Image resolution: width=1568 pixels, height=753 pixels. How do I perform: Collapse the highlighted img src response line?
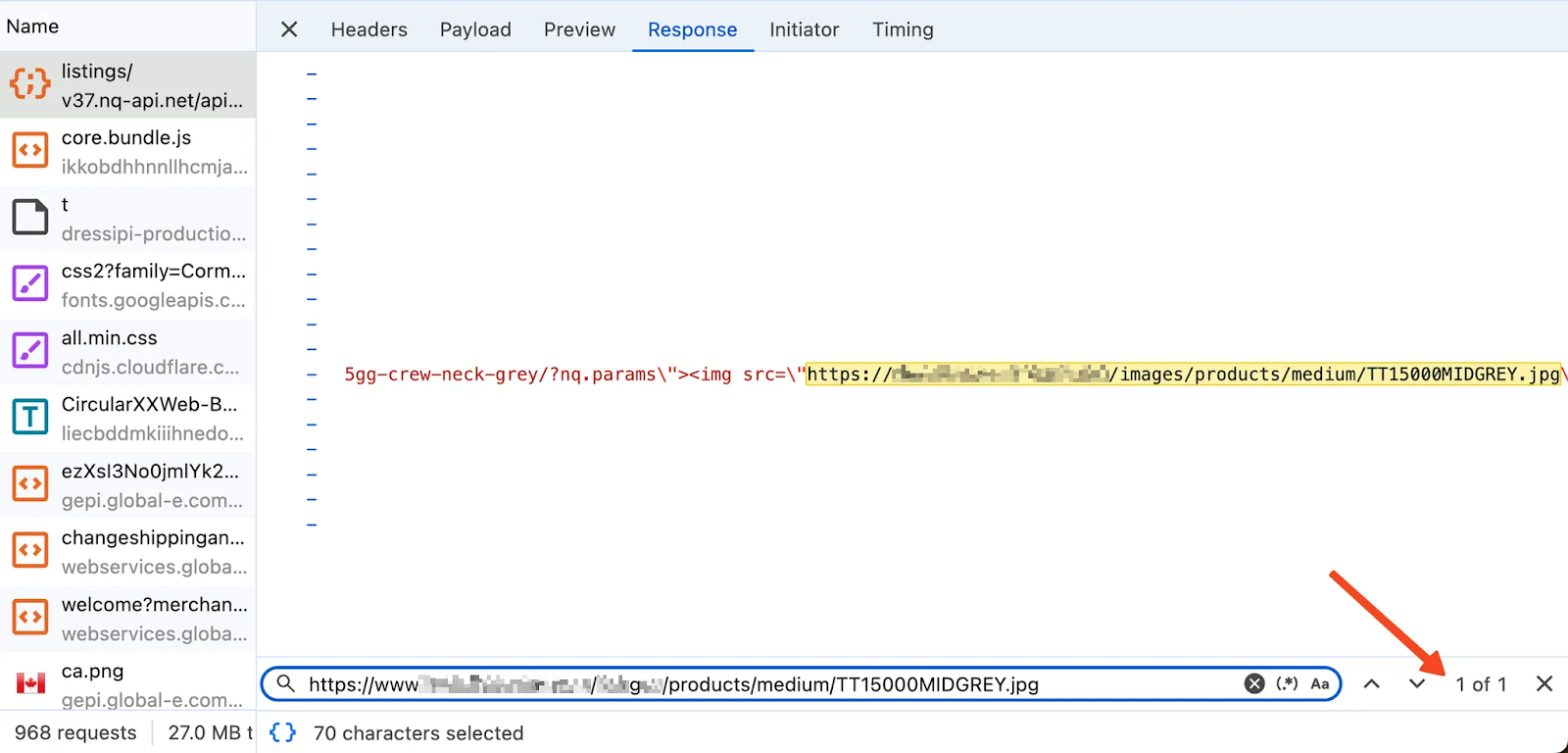312,375
